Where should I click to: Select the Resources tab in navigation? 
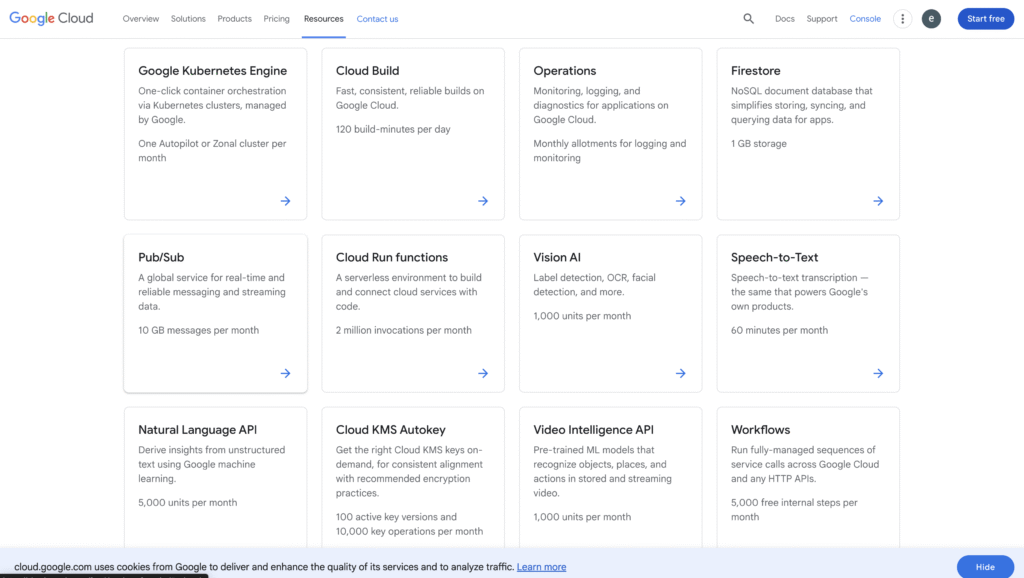tap(323, 19)
